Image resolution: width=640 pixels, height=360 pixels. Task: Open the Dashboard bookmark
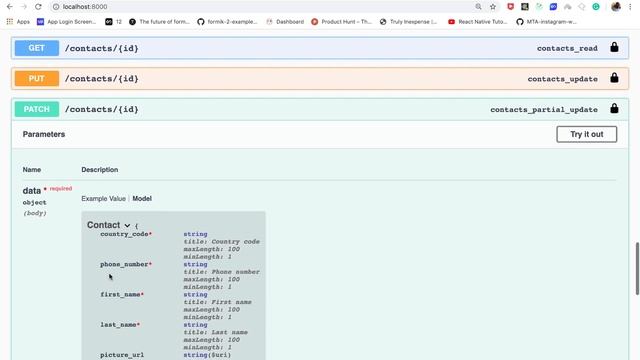pos(285,22)
